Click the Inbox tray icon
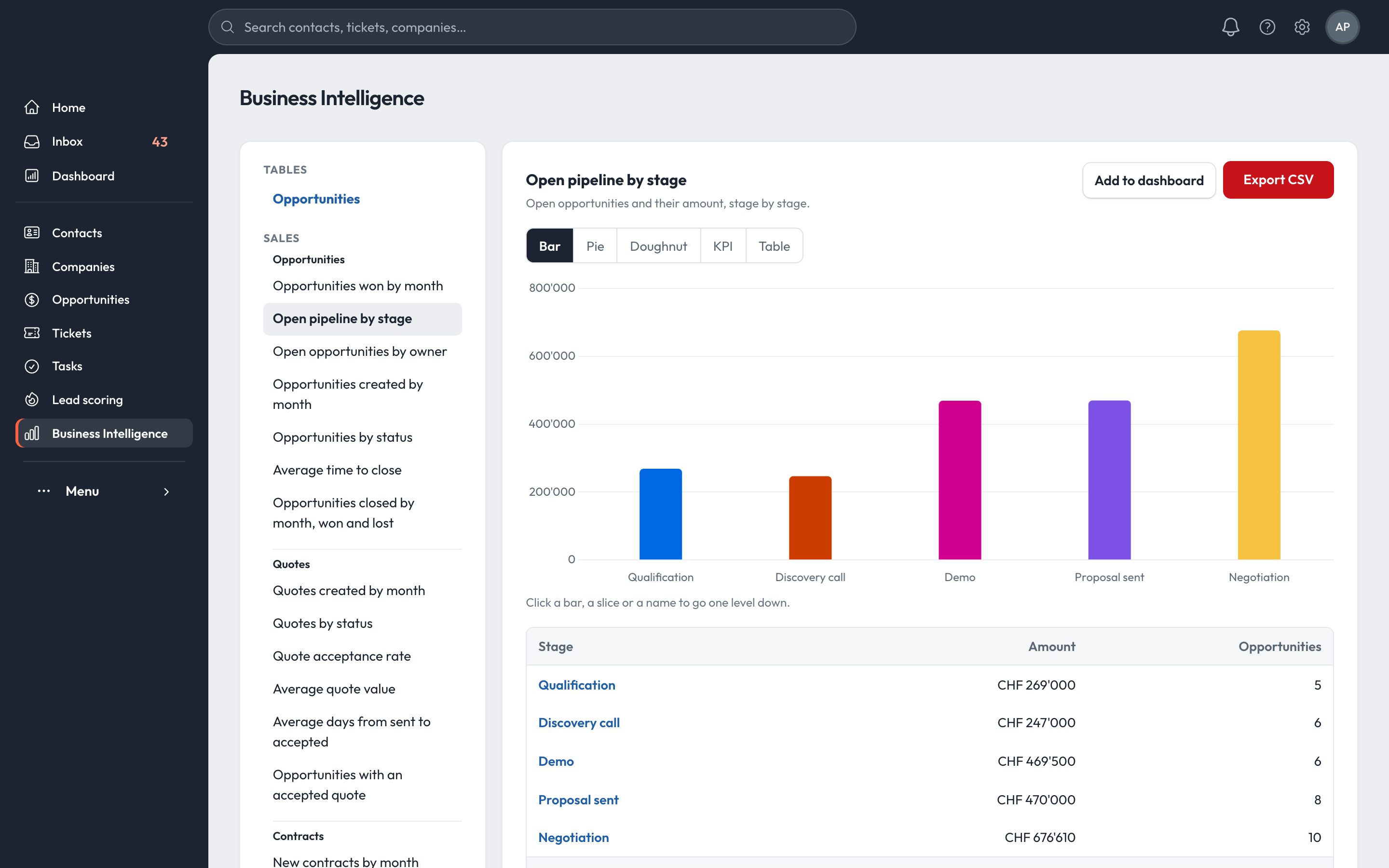The height and width of the screenshot is (868, 1389). point(32,141)
